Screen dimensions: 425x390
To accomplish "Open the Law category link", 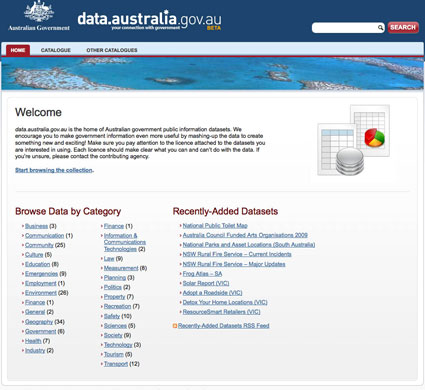I will click(109, 259).
